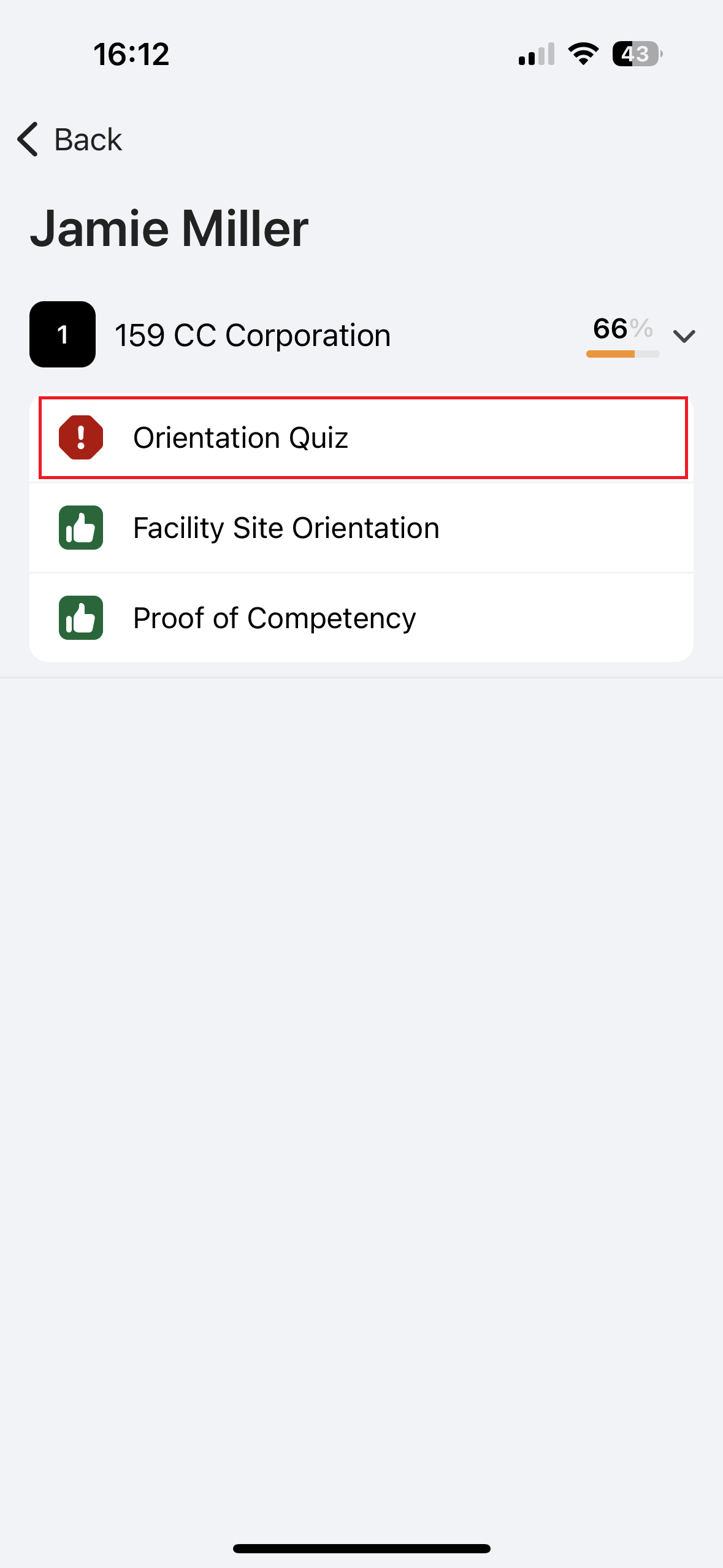Click the 159 CC Corporation company name
The image size is (723, 1568).
click(253, 336)
